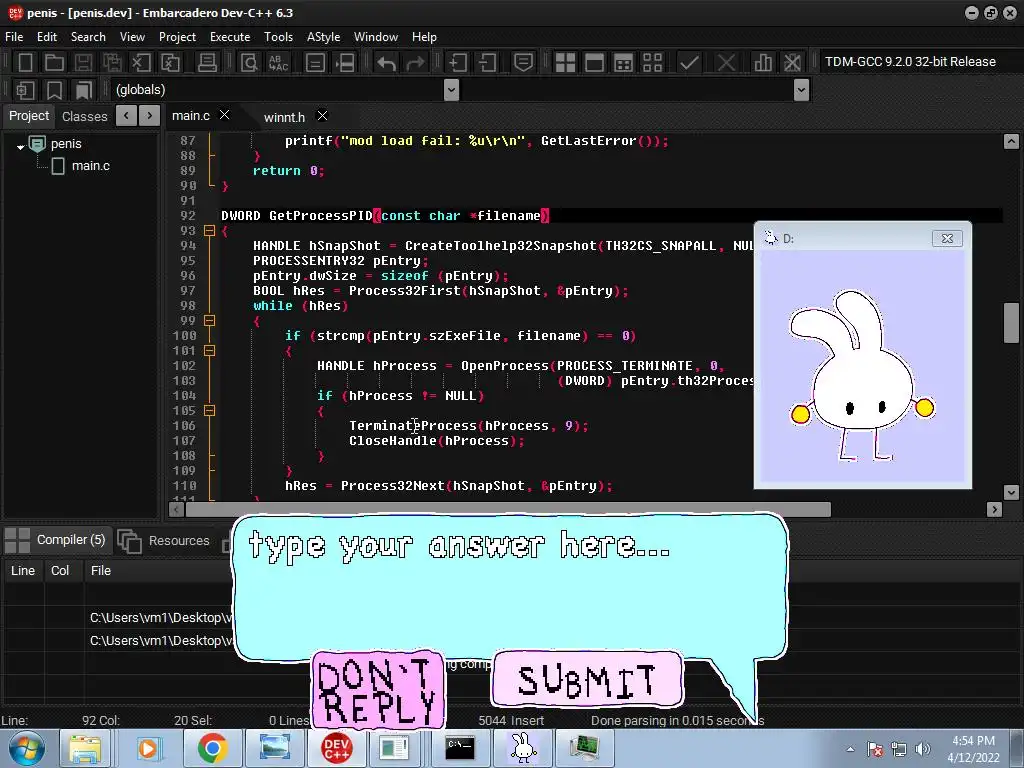Click the DON'T REPLY button
The image size is (1024, 768).
tap(378, 690)
